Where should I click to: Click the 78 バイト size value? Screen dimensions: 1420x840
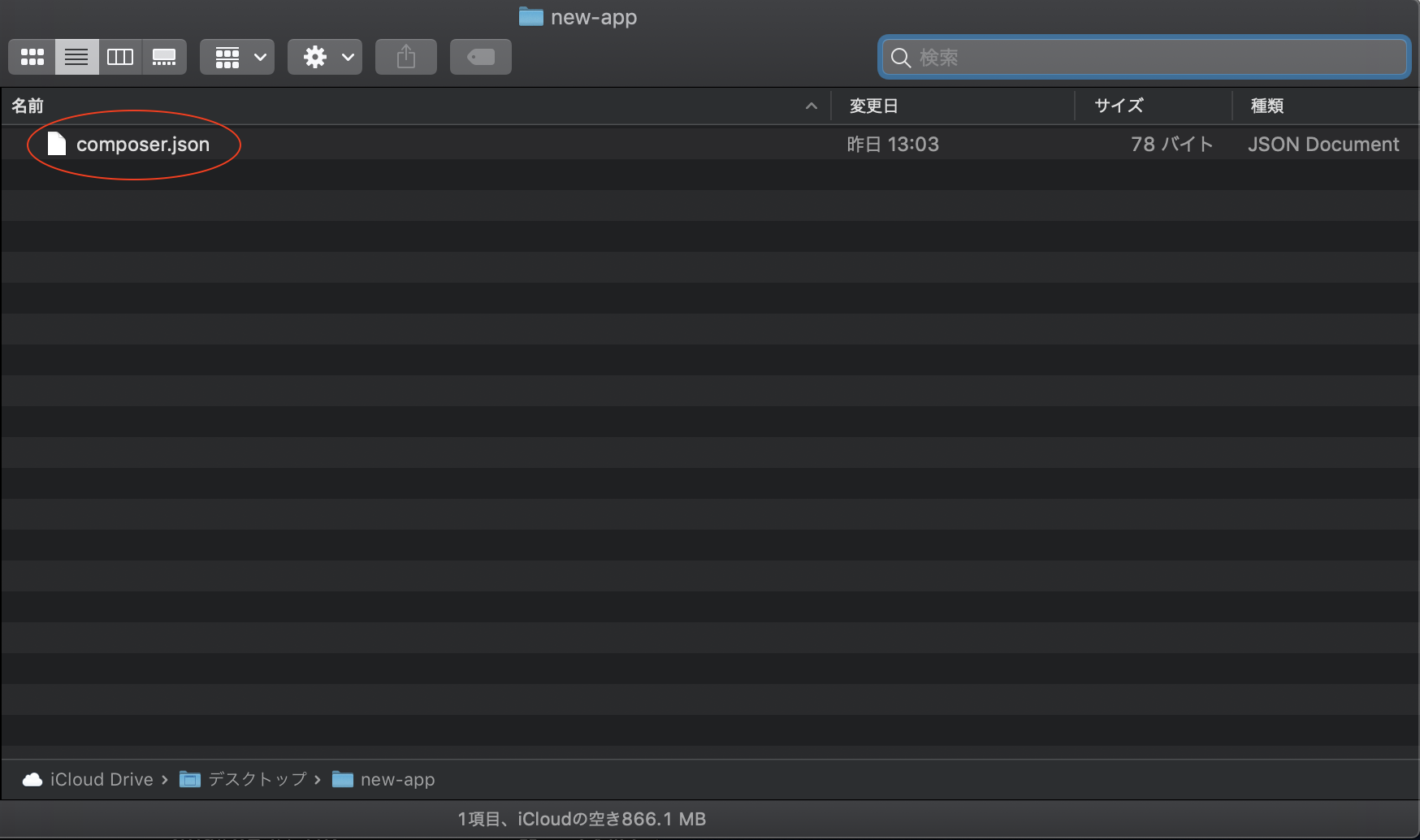tap(1172, 145)
